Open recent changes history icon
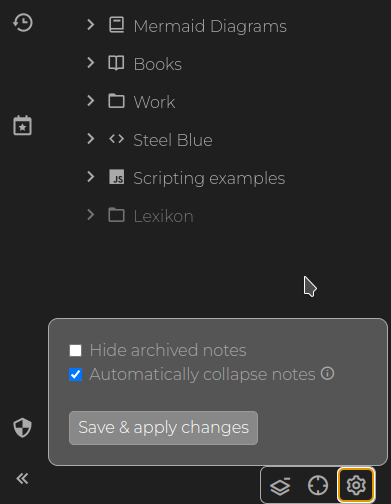The image size is (391, 504). point(23,23)
